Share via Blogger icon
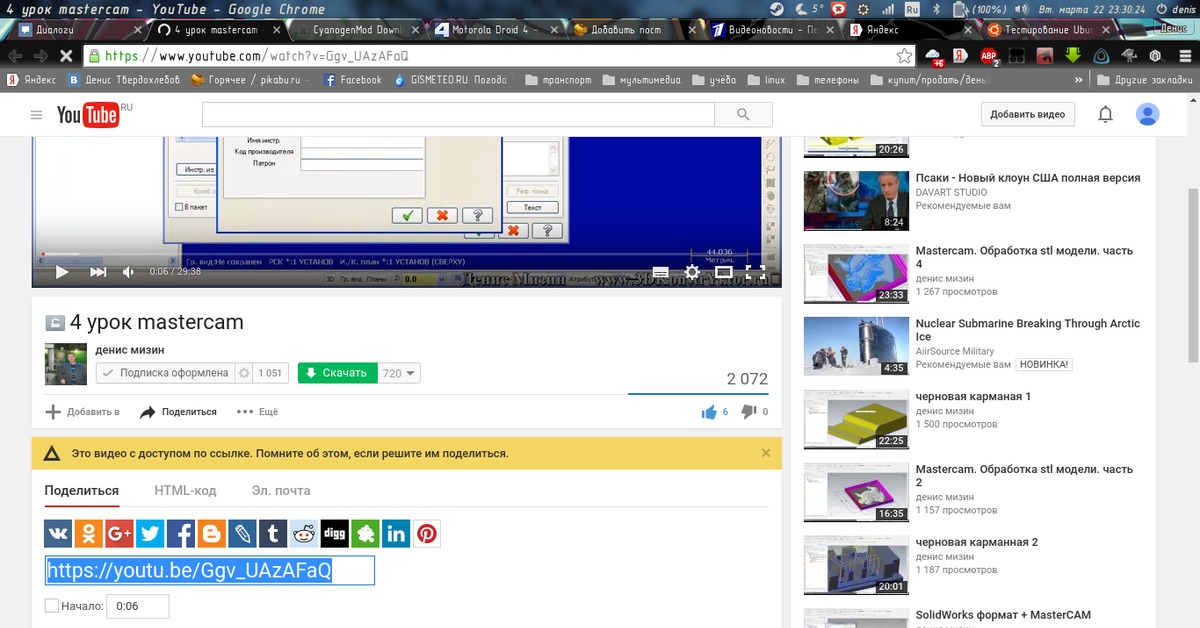Image resolution: width=1200 pixels, height=628 pixels. coord(212,534)
